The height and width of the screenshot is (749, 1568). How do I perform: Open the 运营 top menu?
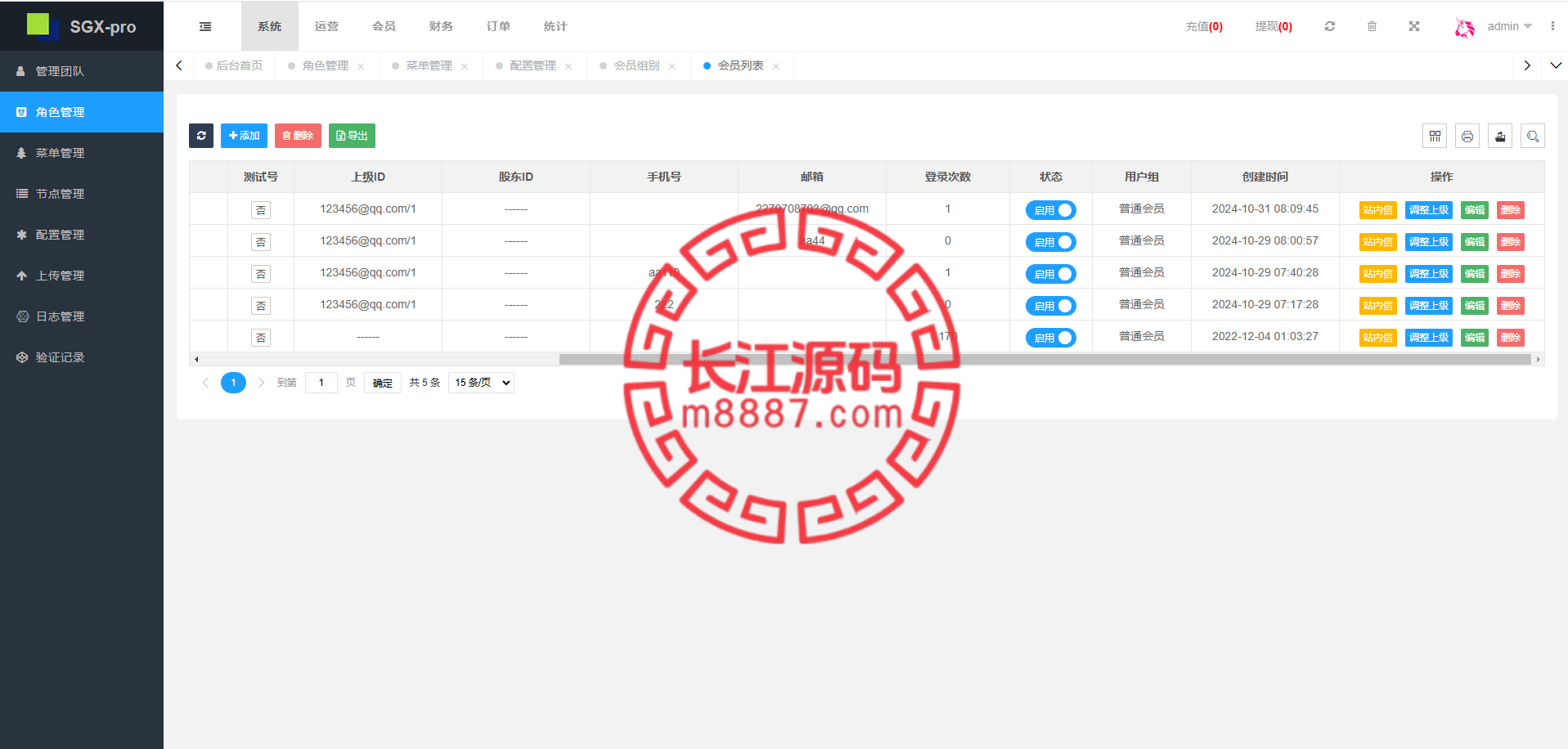pyautogui.click(x=326, y=26)
